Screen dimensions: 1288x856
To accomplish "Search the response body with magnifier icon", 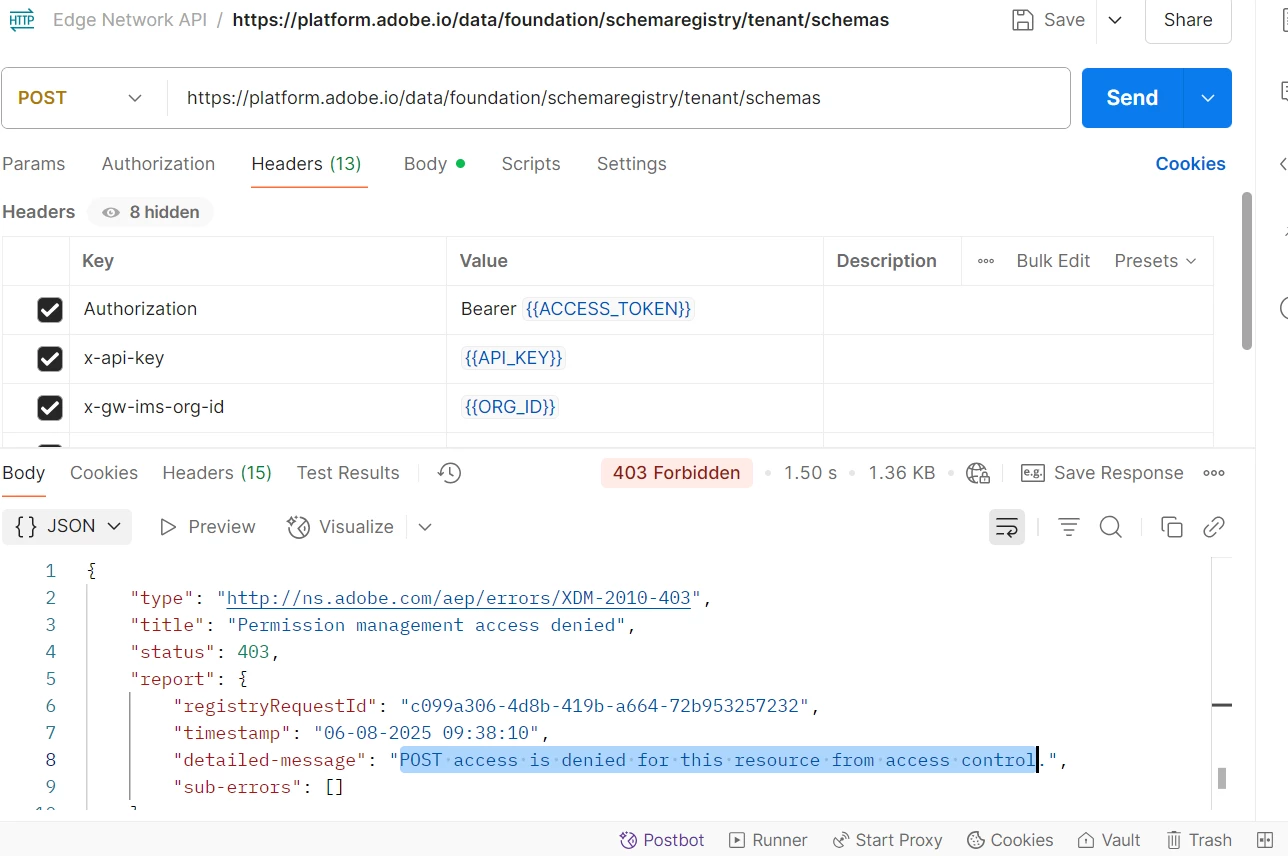I will point(1111,527).
